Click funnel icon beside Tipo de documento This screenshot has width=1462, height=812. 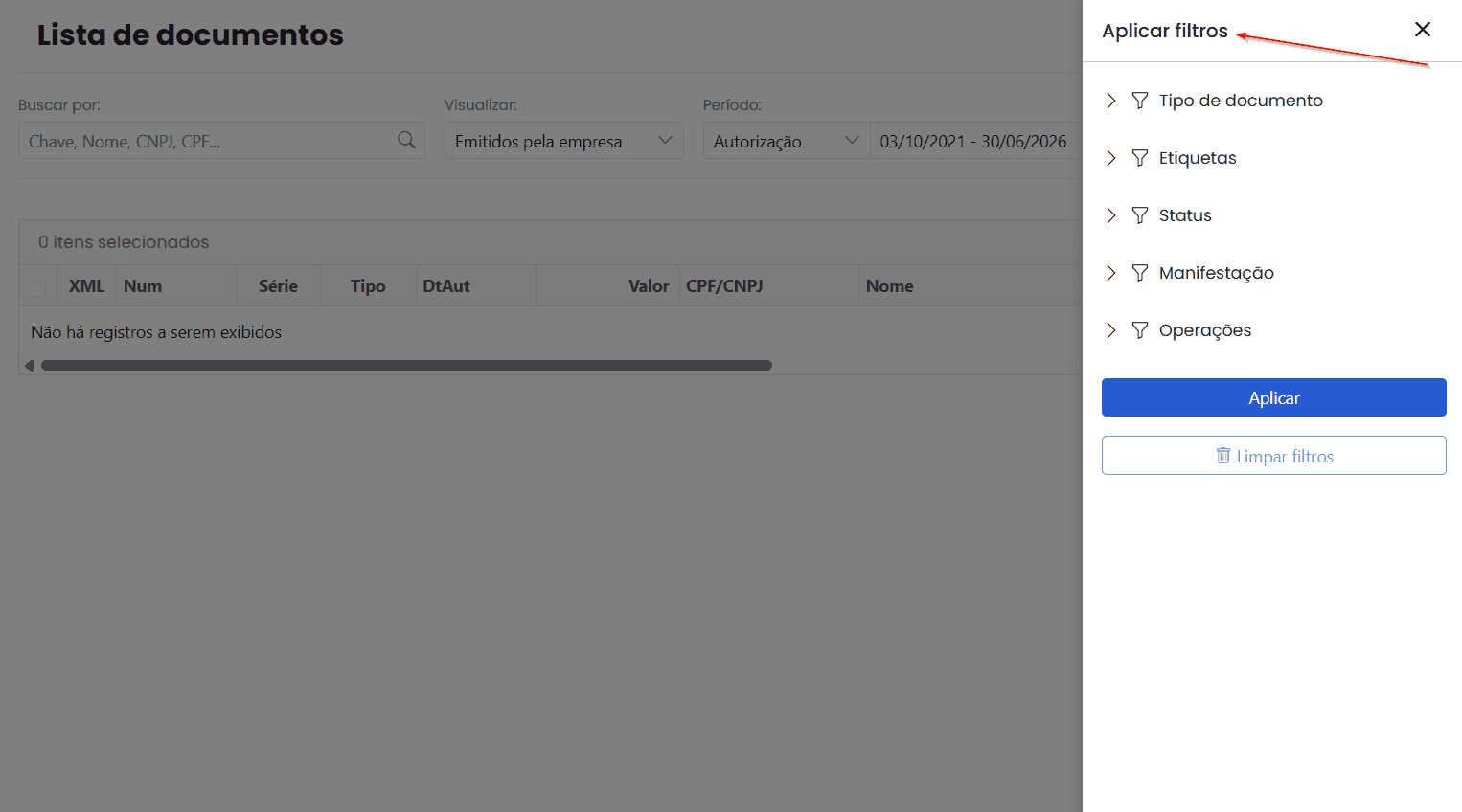(1140, 101)
